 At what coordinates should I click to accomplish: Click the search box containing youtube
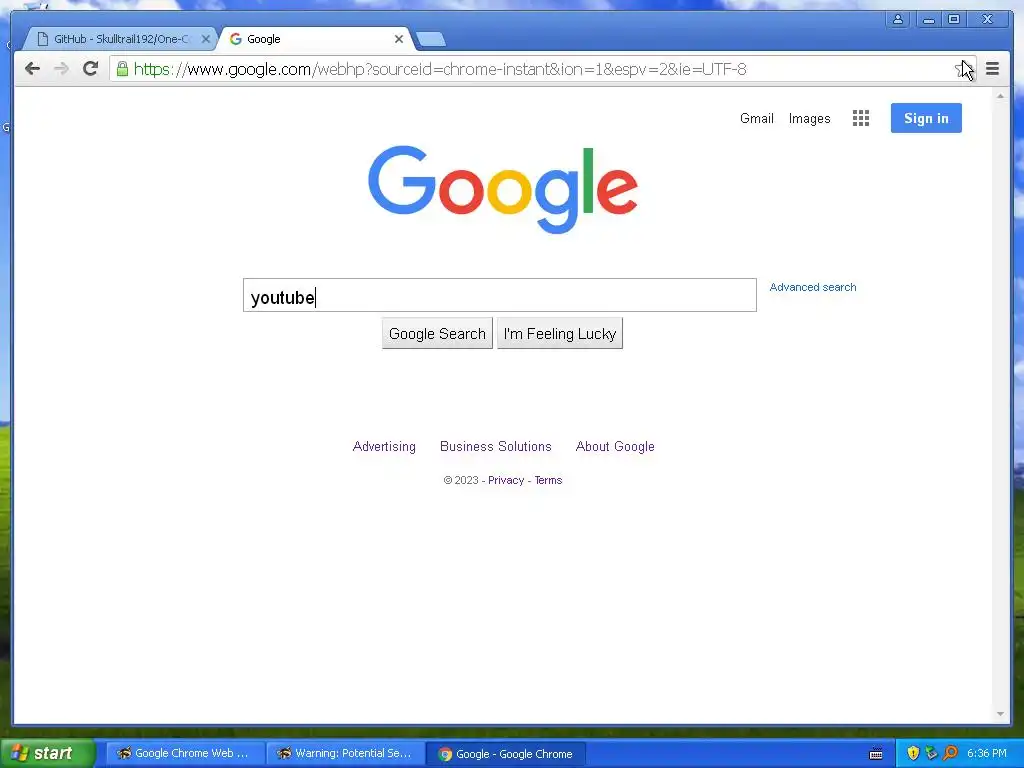500,295
